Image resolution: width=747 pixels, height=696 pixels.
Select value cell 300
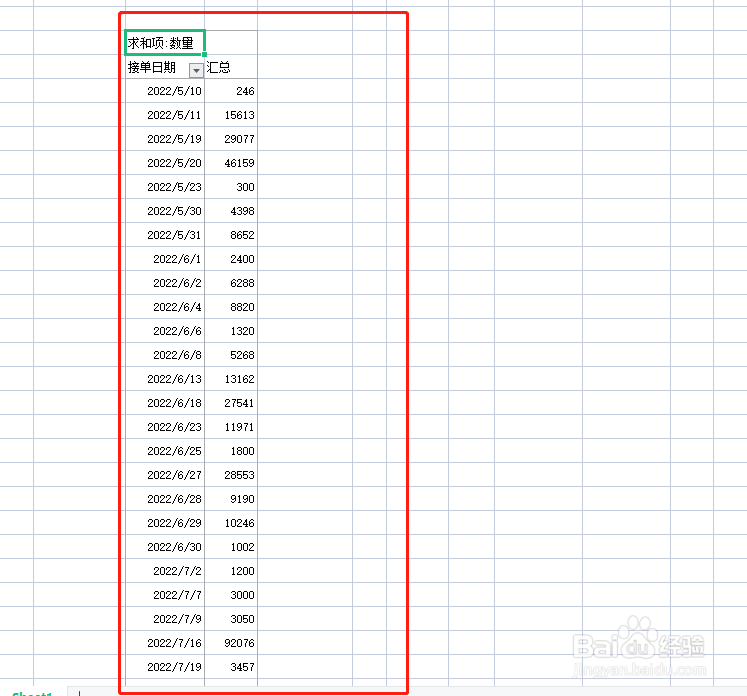231,187
